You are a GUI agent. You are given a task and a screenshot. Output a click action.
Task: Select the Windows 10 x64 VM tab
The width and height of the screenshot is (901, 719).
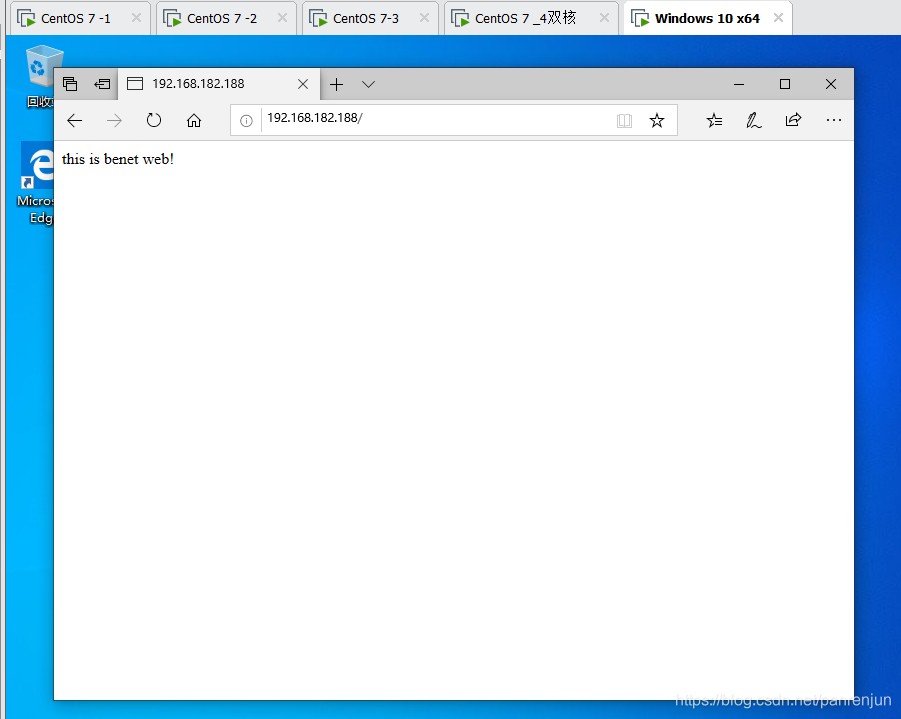tap(708, 18)
